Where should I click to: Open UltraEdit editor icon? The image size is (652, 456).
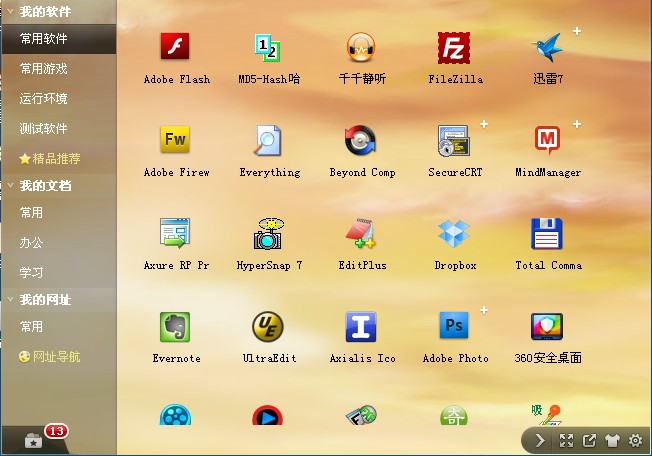click(268, 326)
